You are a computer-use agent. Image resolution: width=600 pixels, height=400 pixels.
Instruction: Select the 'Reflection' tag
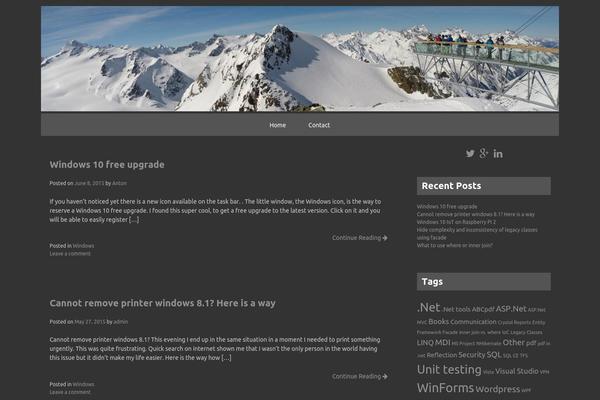pos(442,355)
